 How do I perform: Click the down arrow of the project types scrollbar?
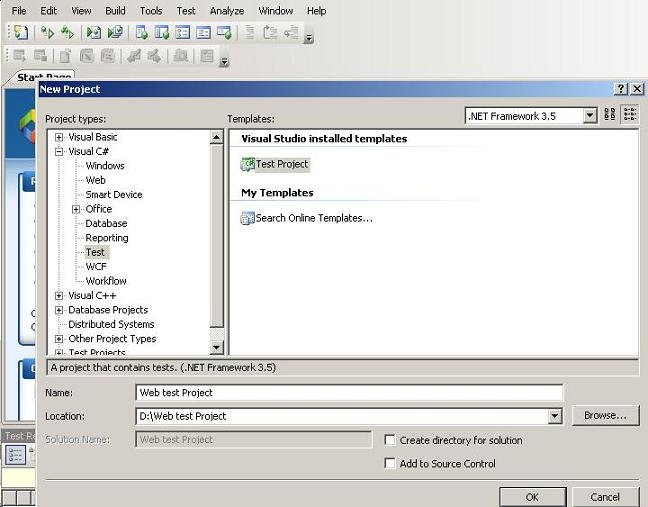[x=217, y=348]
